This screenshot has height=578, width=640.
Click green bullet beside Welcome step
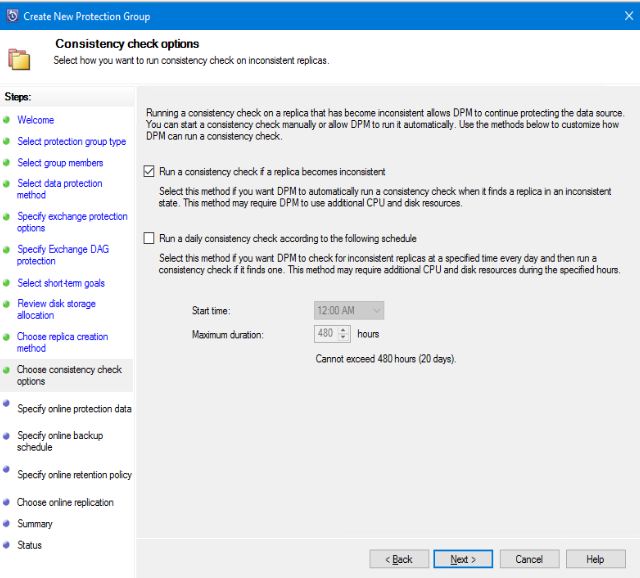click(x=7, y=120)
